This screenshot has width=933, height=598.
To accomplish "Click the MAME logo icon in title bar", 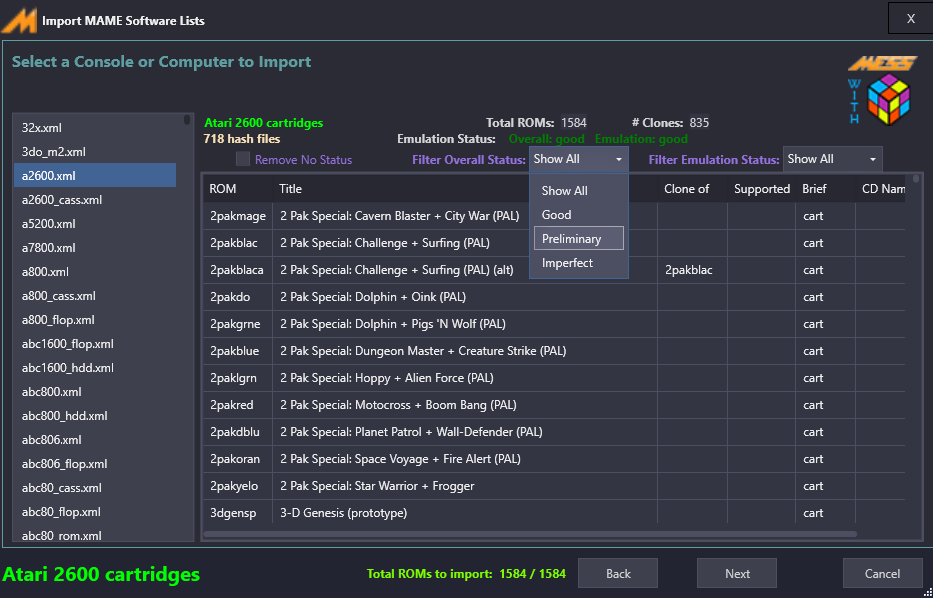I will point(19,20).
